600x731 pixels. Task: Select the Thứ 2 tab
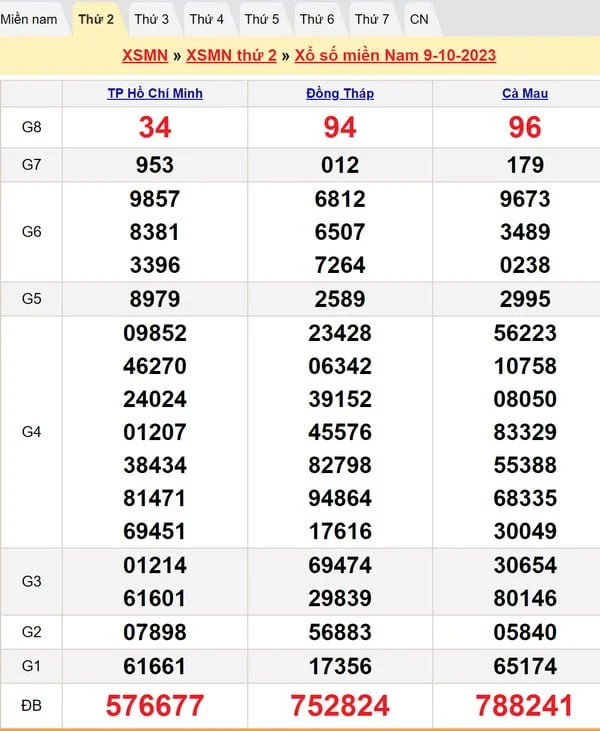click(x=96, y=19)
